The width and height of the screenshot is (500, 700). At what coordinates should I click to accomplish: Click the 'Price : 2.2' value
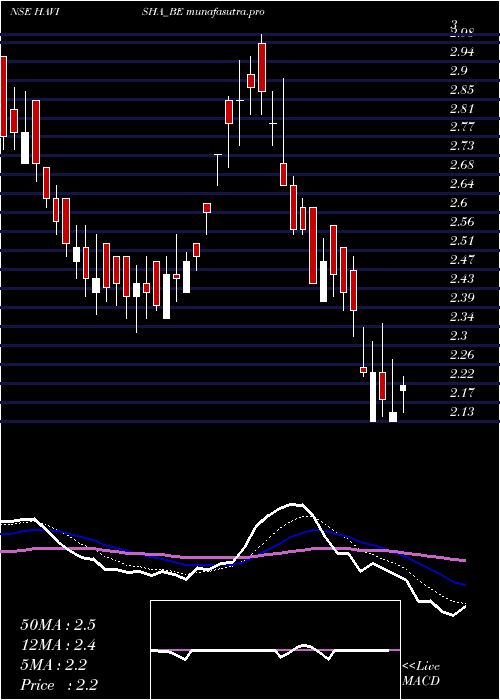(x=59, y=685)
